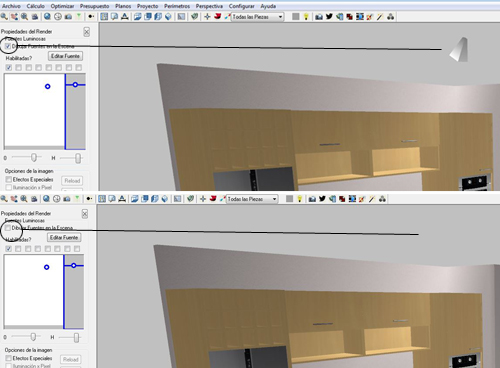500x368 pixels.
Task: Click the upper Editar Fuente button
Action: (x=65, y=56)
